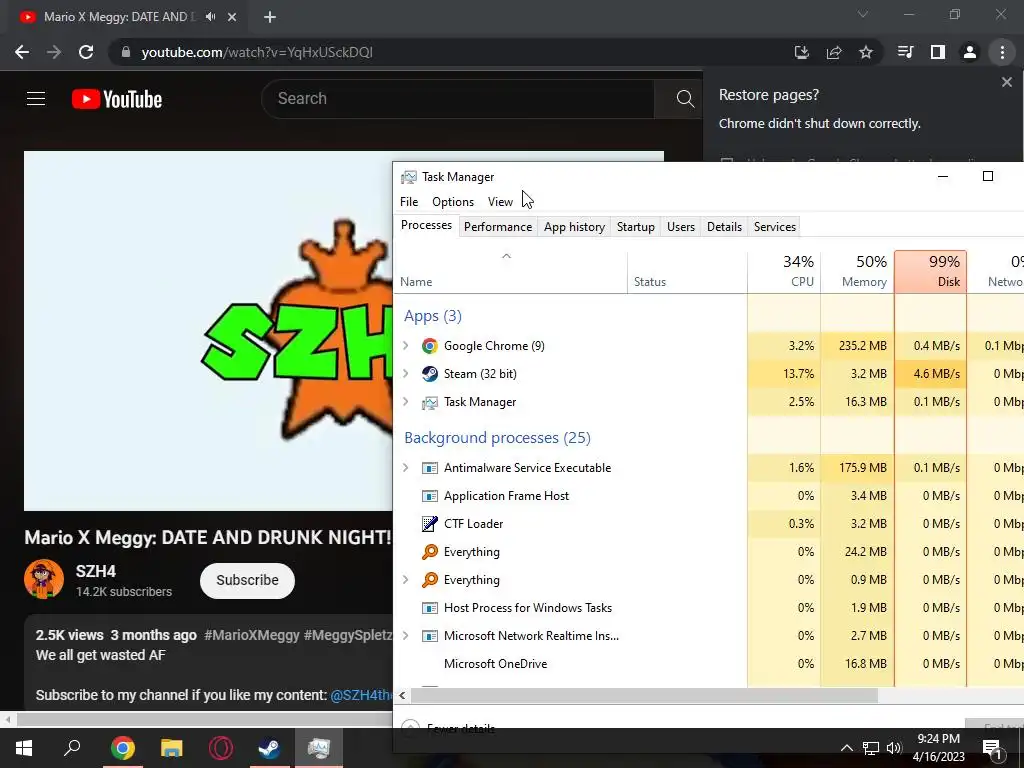Open the Chrome profile icon
This screenshot has height=768, width=1024.
970,52
